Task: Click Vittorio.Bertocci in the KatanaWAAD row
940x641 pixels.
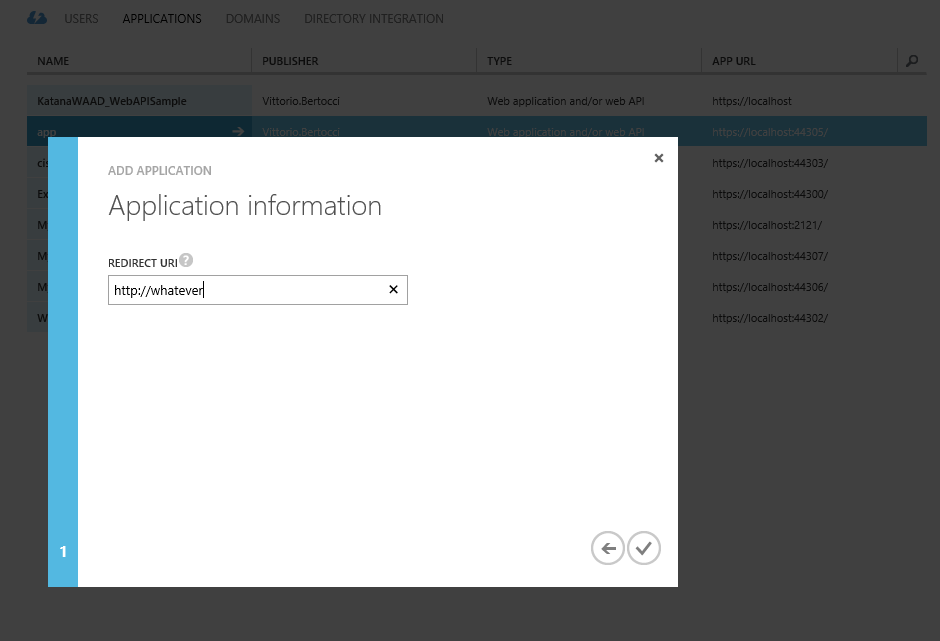Action: [x=301, y=101]
